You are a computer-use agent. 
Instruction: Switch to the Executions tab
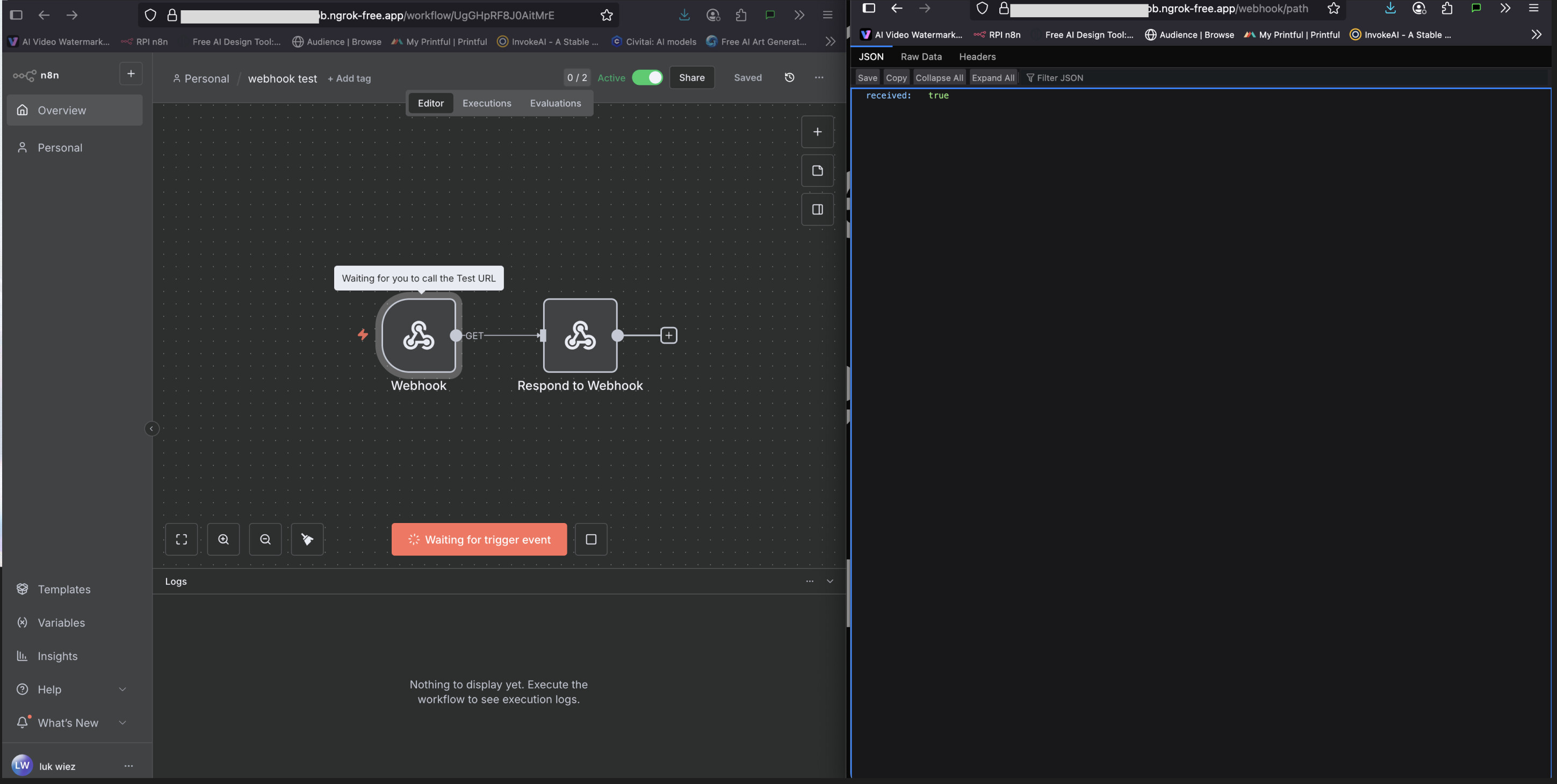[487, 103]
